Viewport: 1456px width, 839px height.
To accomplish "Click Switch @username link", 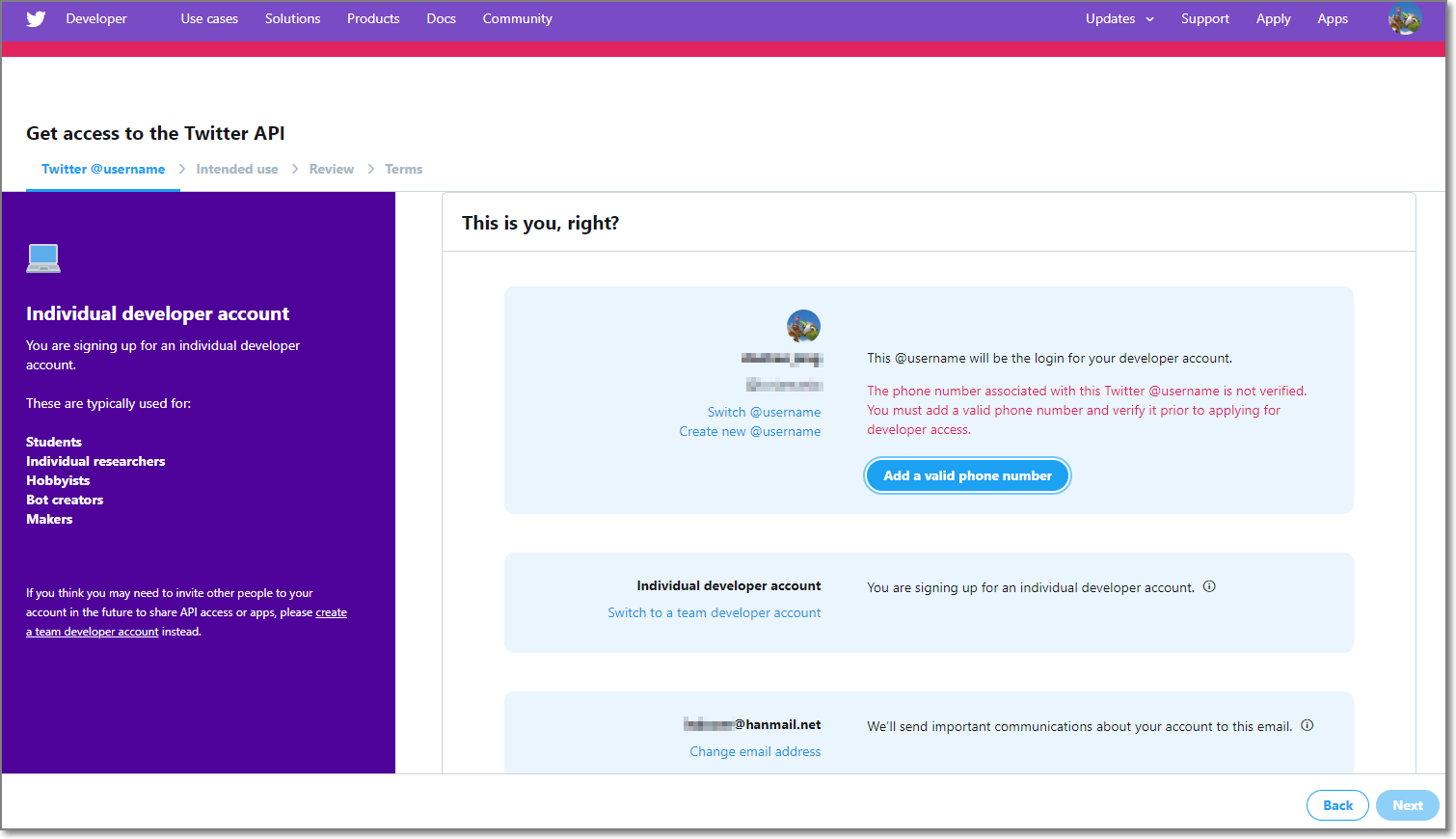I will coord(765,412).
